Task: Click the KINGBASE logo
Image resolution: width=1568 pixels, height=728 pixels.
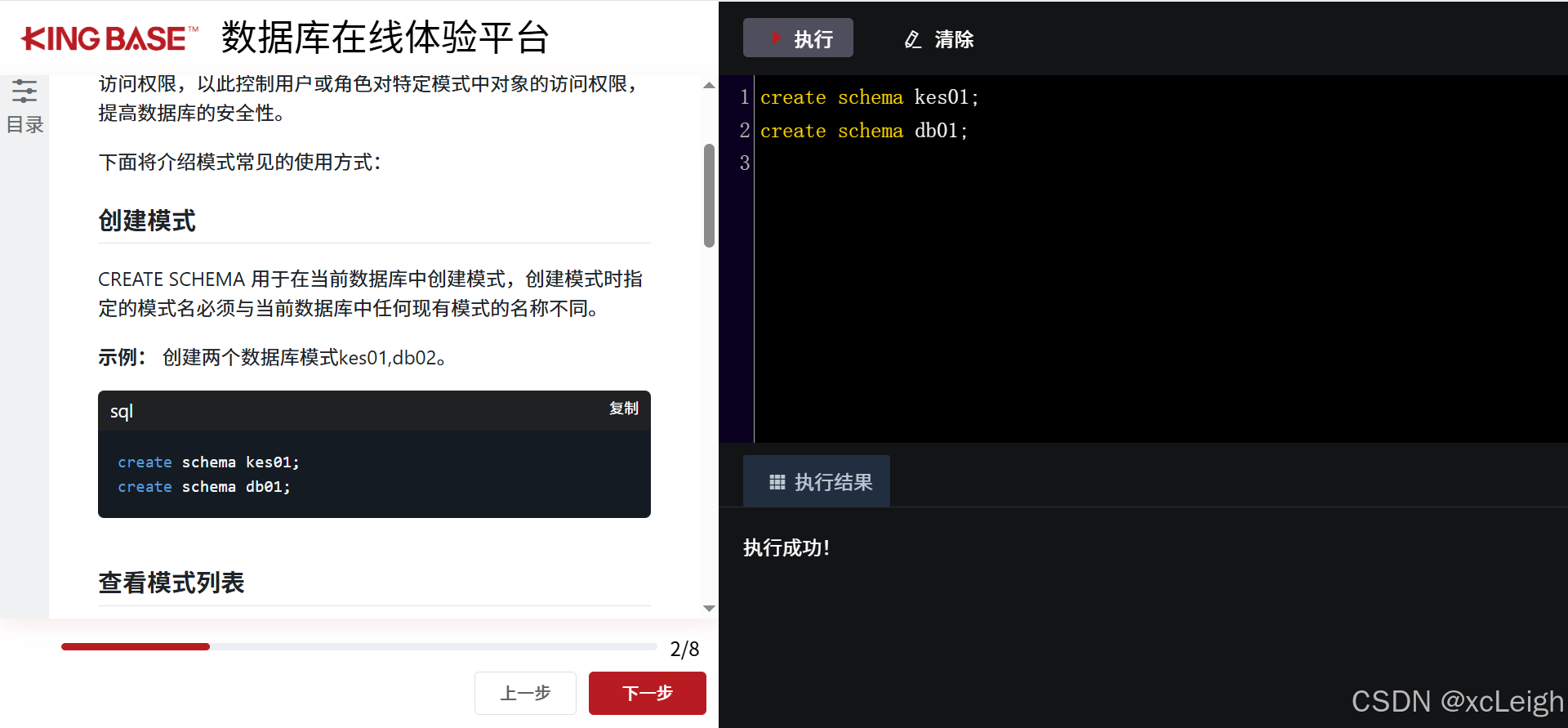Action: tap(109, 38)
